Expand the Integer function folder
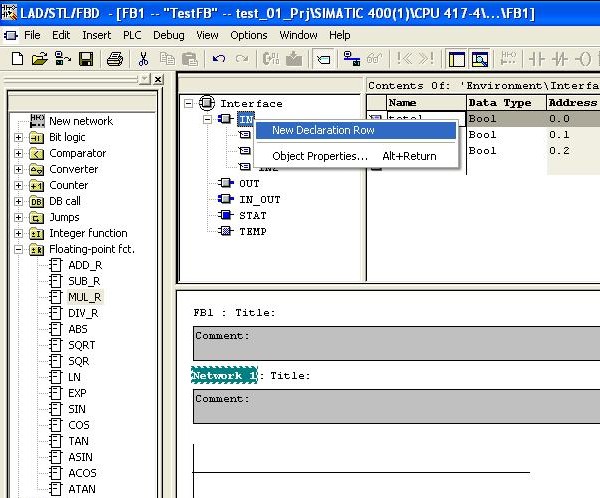 pyautogui.click(x=18, y=233)
